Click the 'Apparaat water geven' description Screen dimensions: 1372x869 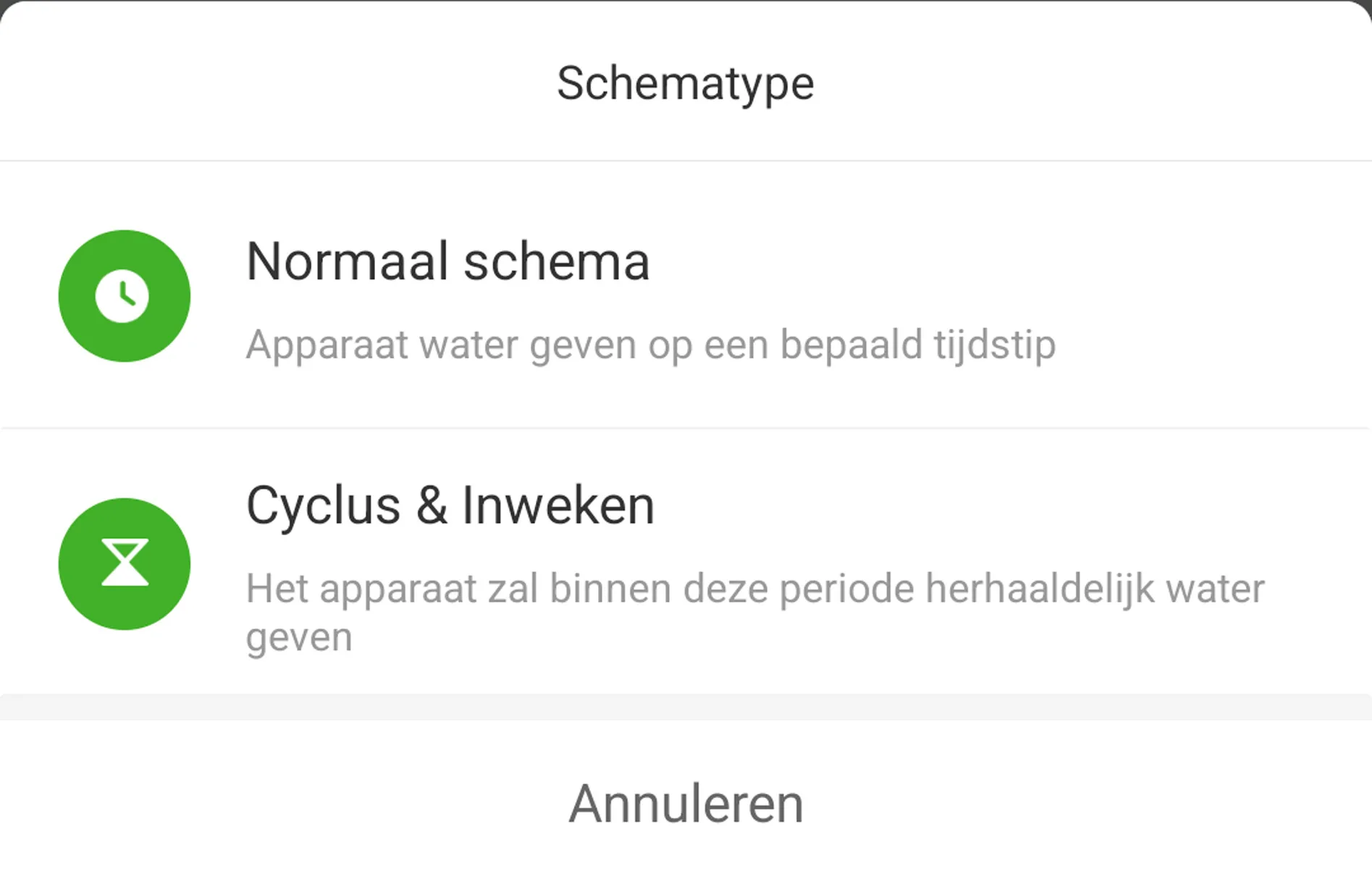pyautogui.click(x=650, y=345)
